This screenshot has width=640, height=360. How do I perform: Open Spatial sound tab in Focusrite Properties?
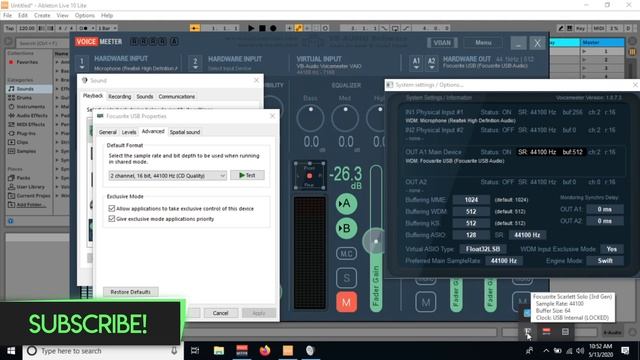click(x=185, y=132)
